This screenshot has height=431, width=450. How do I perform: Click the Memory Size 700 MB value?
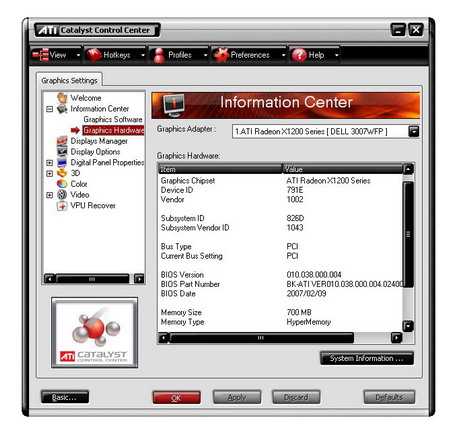tap(299, 312)
